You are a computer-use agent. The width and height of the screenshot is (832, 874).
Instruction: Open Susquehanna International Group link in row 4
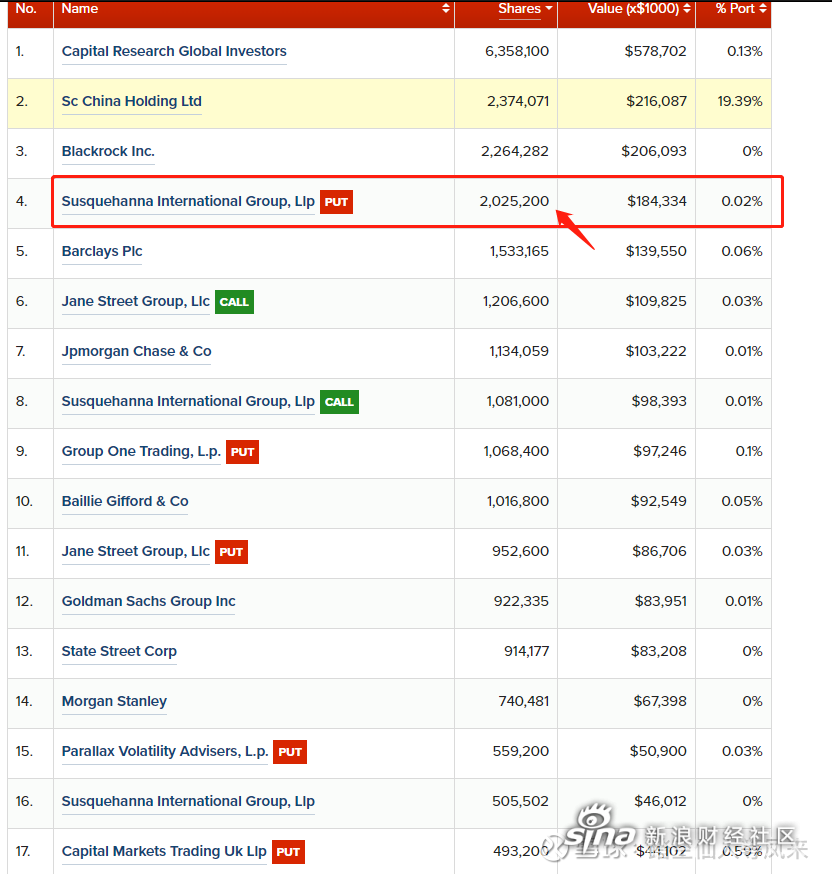coord(188,201)
